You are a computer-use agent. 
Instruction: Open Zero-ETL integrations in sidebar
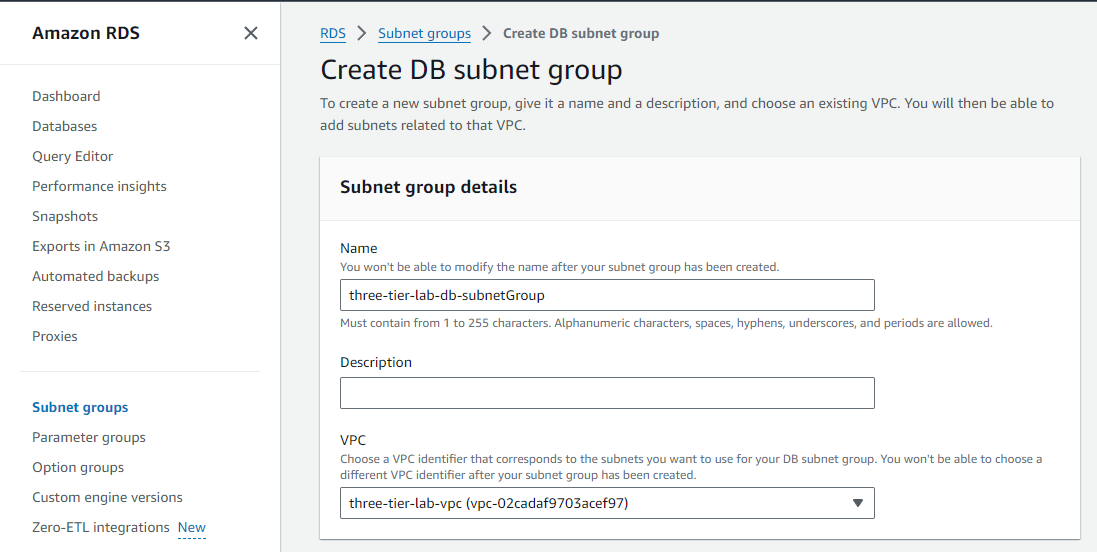[101, 527]
